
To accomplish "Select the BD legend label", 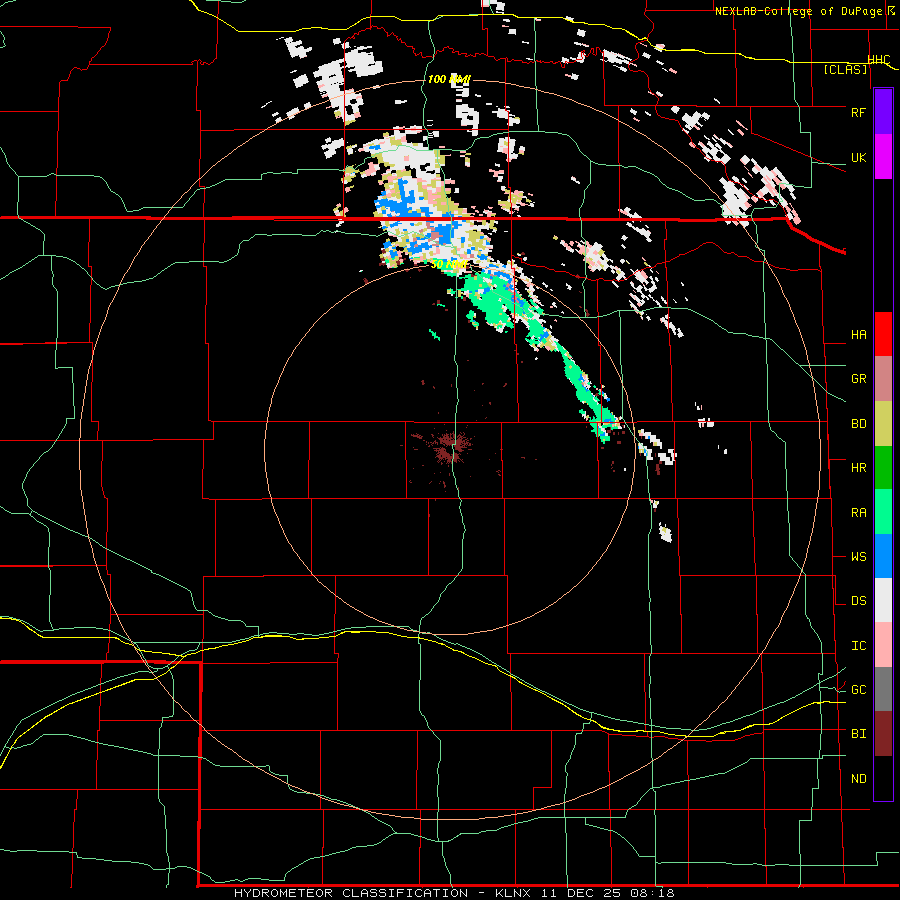I will [858, 424].
